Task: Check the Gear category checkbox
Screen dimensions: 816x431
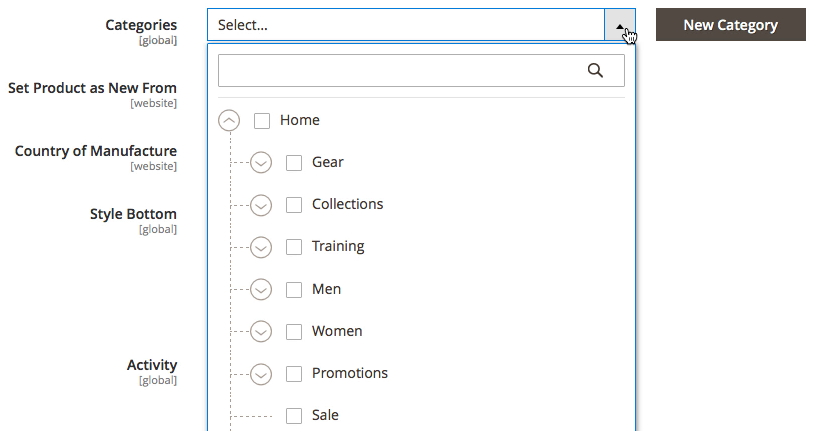Action: coord(294,163)
